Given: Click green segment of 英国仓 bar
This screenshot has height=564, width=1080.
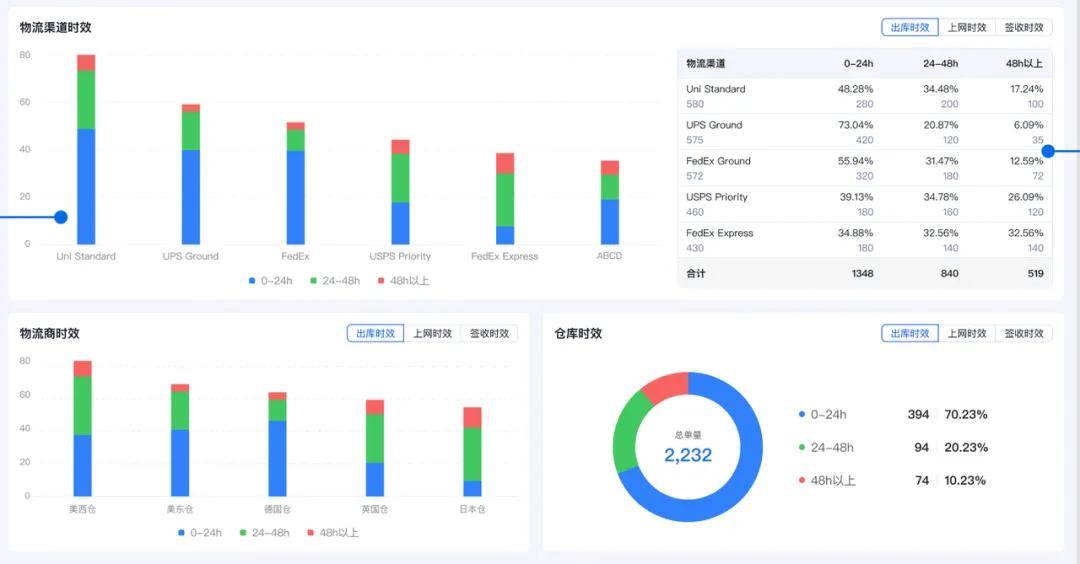Looking at the screenshot, I should [x=375, y=438].
